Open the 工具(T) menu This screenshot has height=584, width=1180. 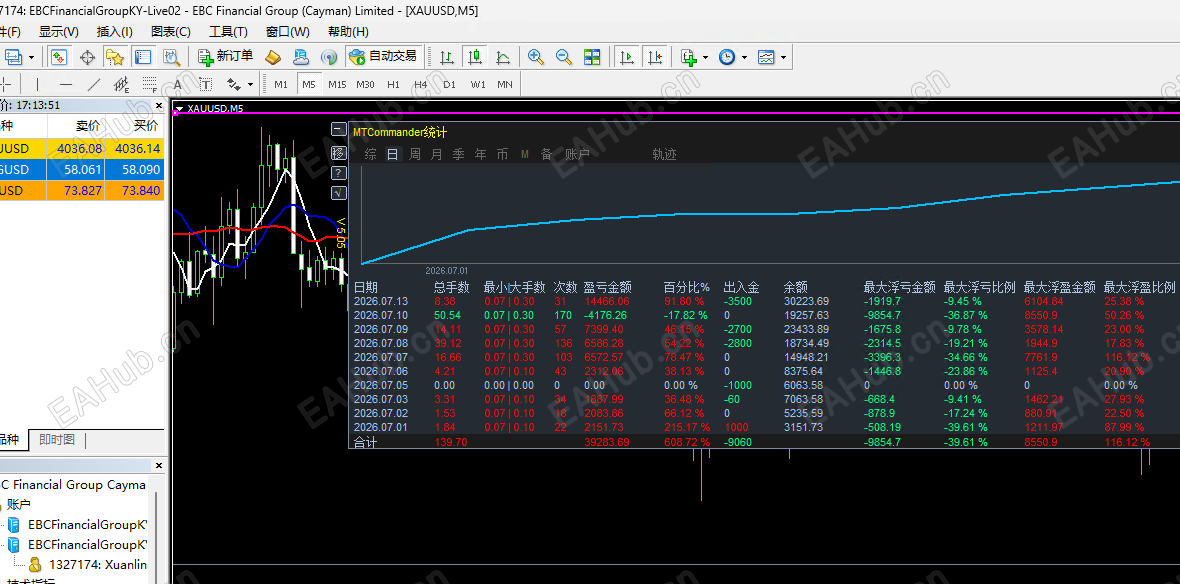228,32
